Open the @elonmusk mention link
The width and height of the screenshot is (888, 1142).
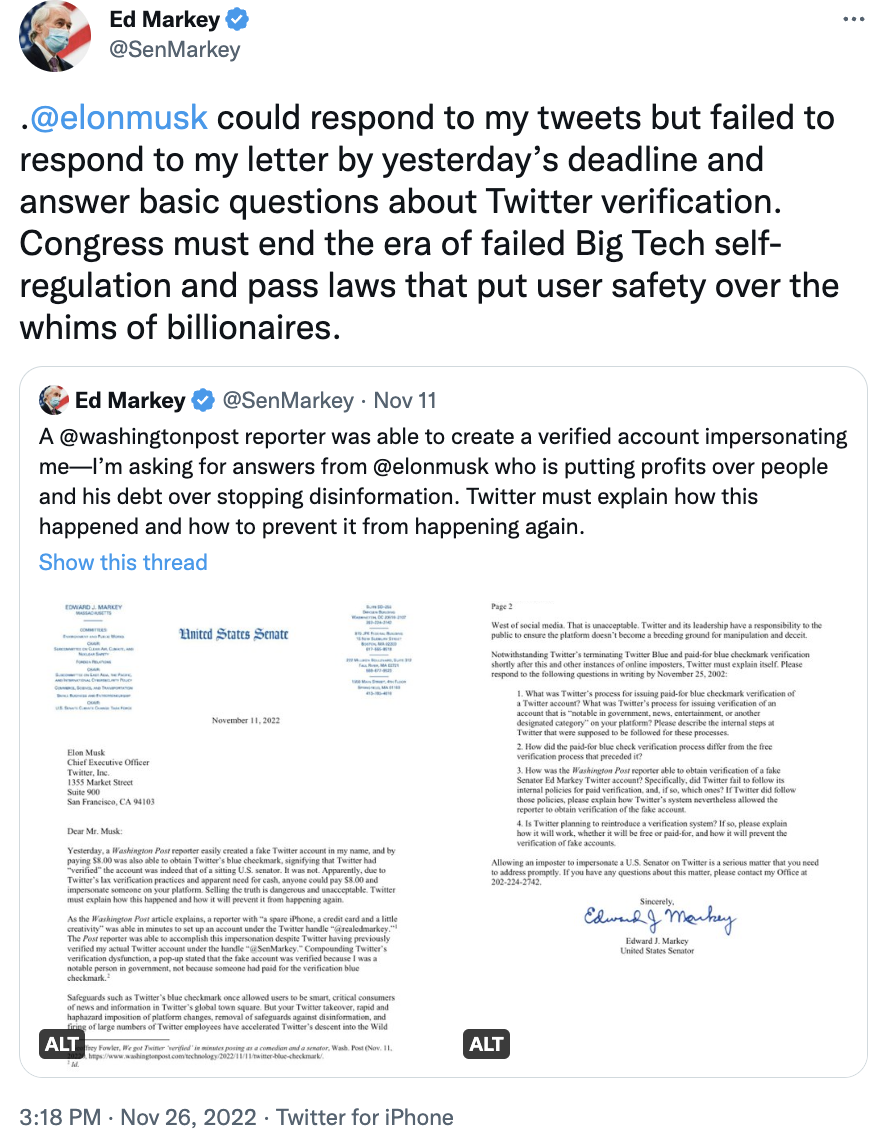pos(119,118)
